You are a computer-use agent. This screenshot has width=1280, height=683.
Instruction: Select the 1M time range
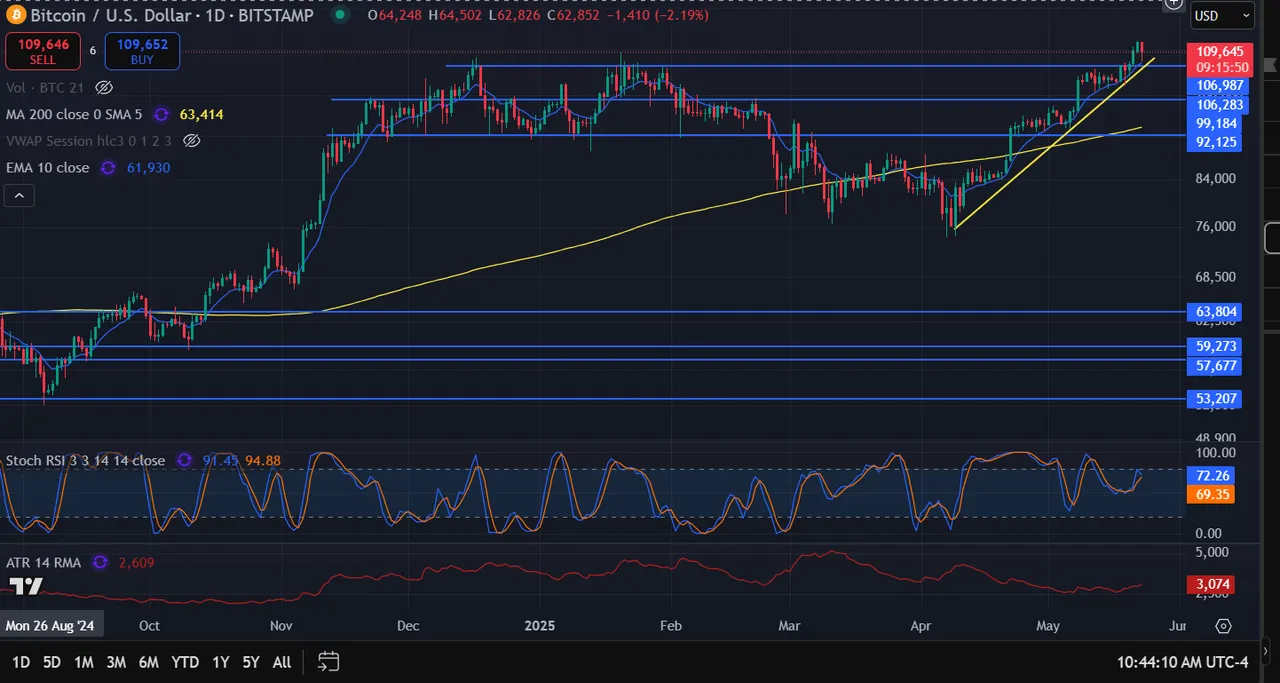pos(84,662)
